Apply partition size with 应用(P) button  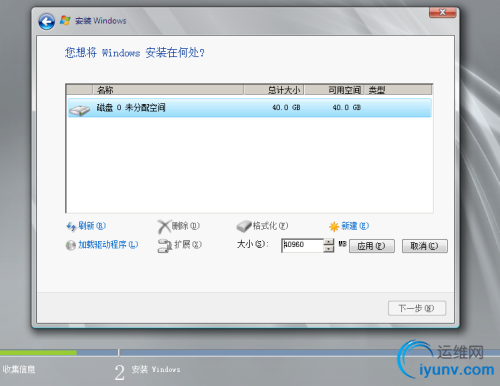tap(372, 246)
